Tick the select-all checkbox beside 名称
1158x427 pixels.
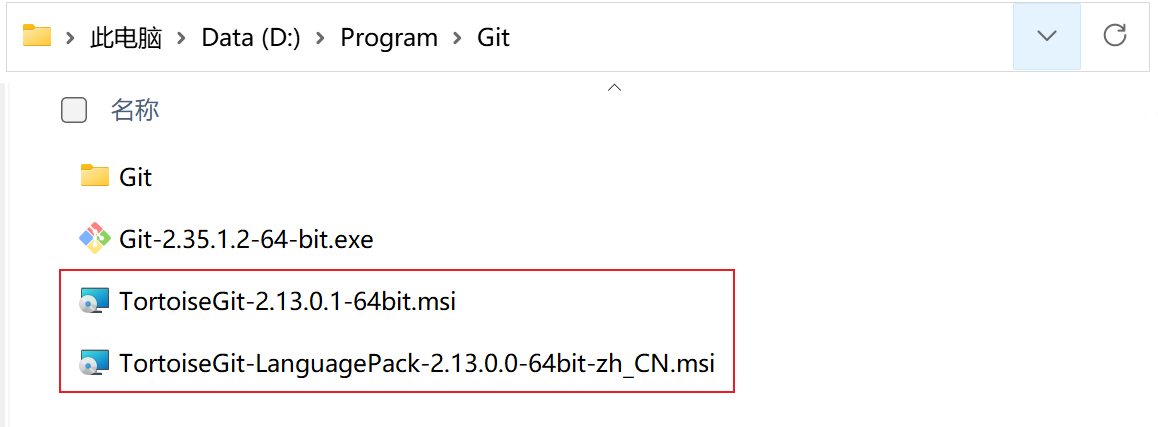74,110
